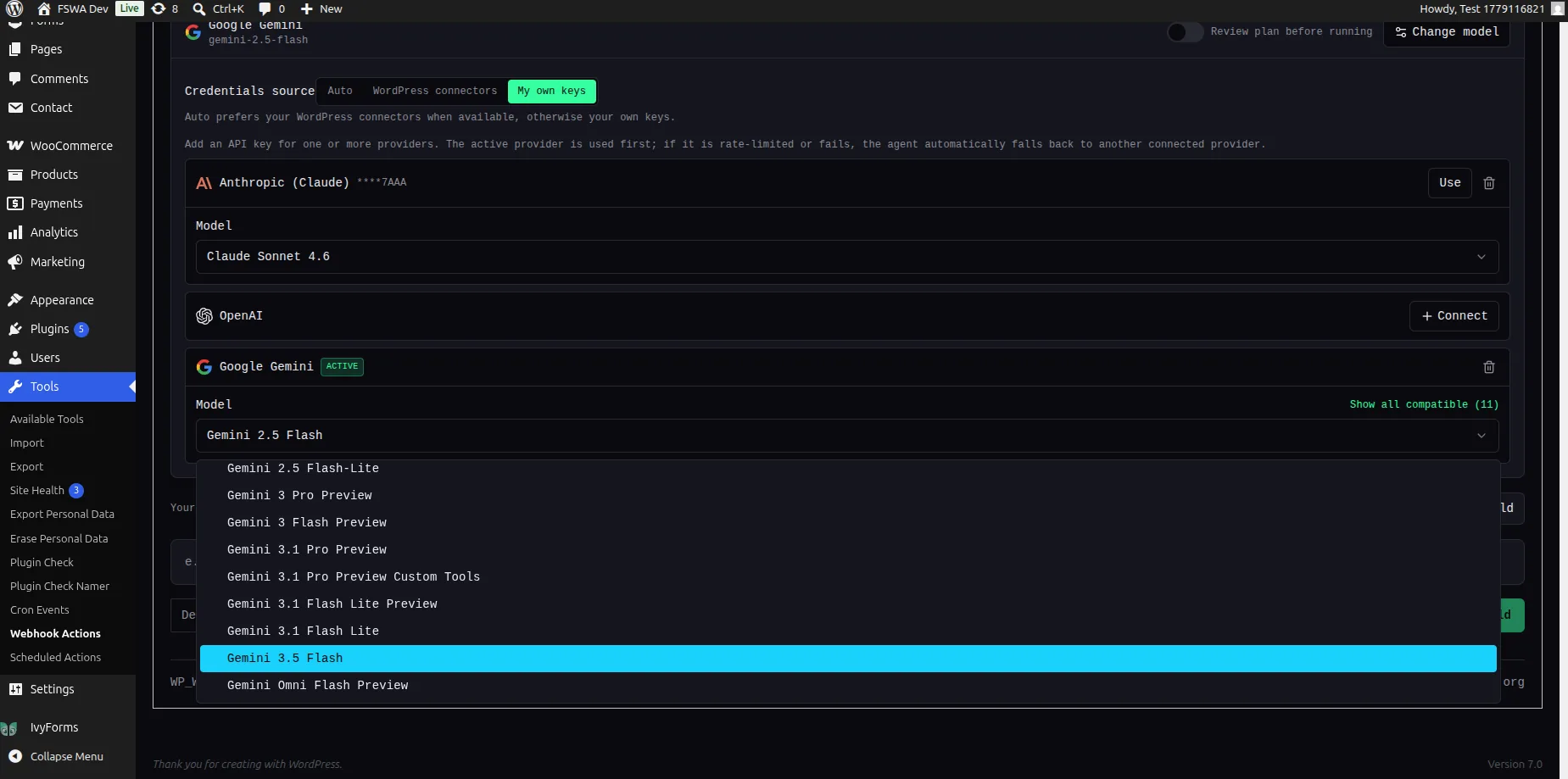Screen dimensions: 1568x779
Task: Choose Gemini 3 Flash Preview option
Action: pos(848,523)
